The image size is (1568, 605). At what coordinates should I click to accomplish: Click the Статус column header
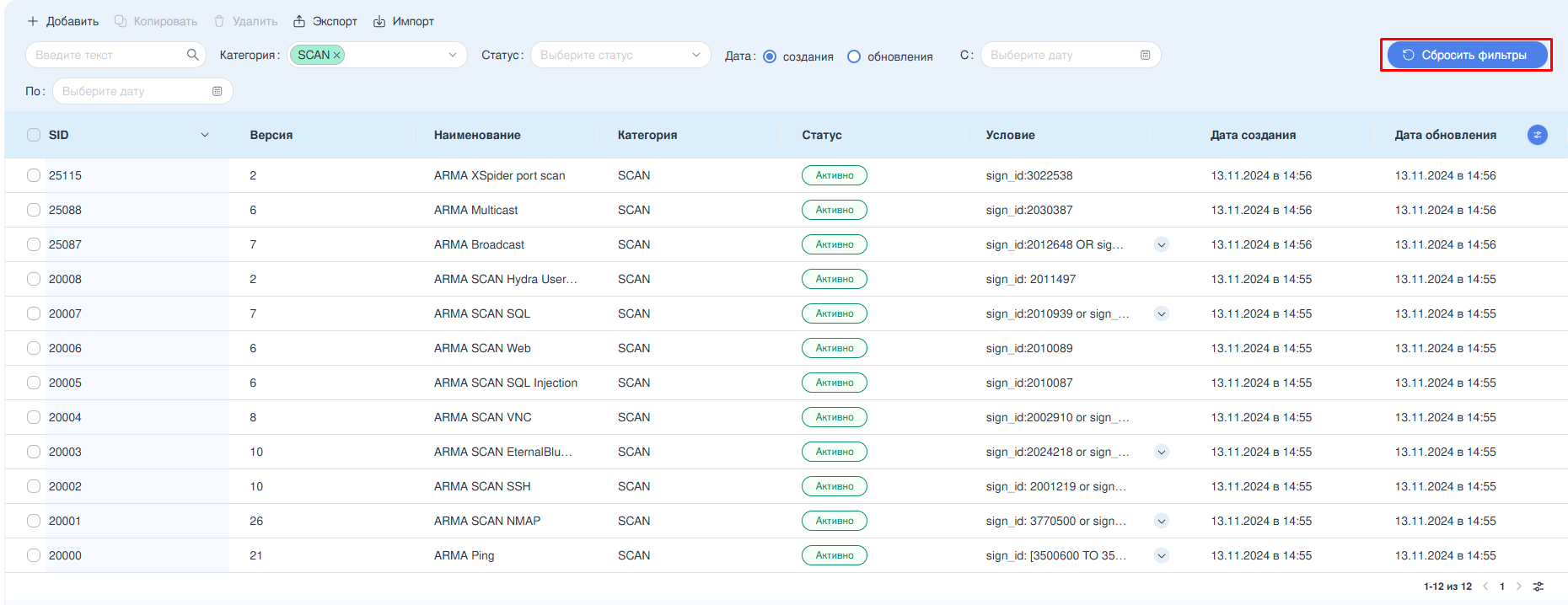[x=822, y=135]
